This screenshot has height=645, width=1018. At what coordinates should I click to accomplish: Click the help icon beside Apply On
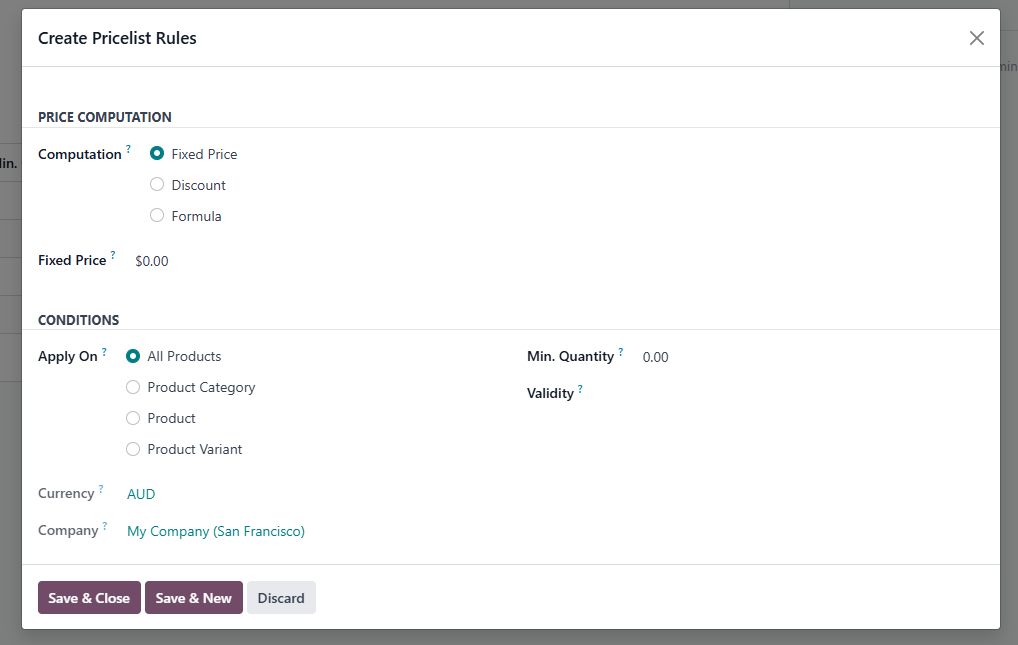pyautogui.click(x=104, y=352)
